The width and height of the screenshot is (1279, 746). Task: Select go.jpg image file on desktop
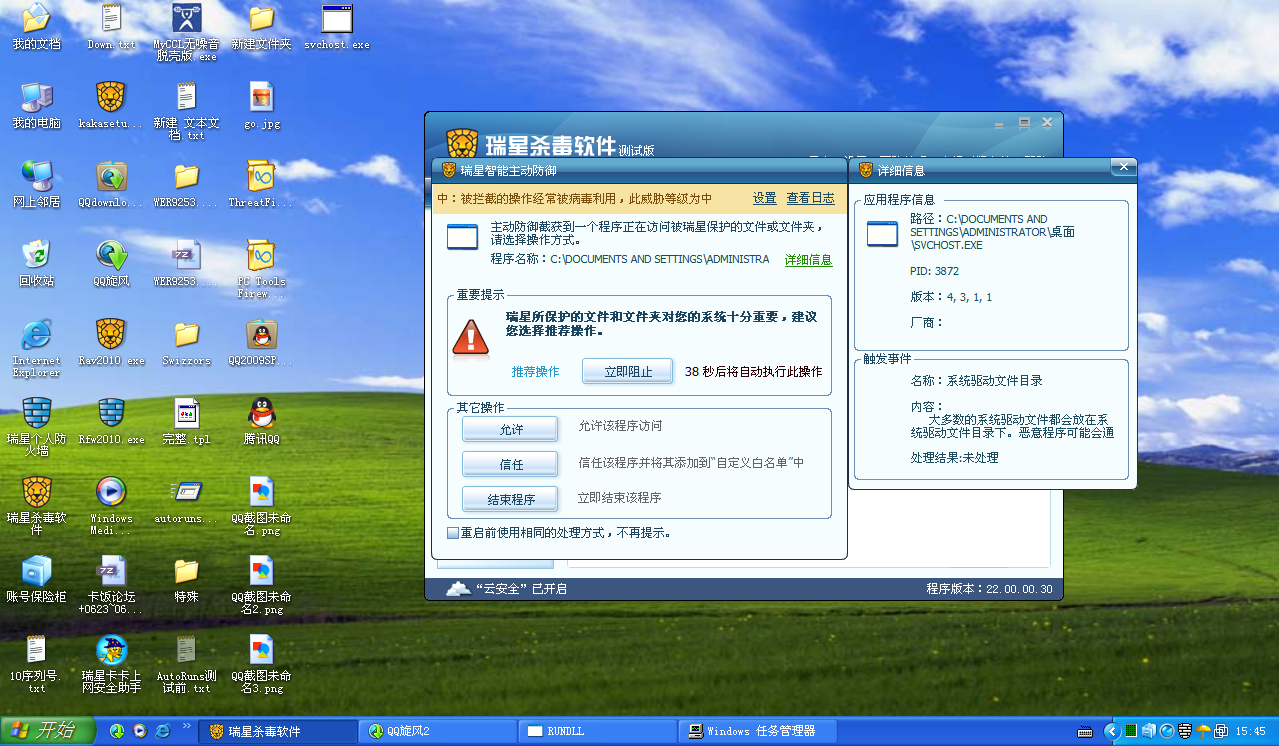pyautogui.click(x=262, y=106)
